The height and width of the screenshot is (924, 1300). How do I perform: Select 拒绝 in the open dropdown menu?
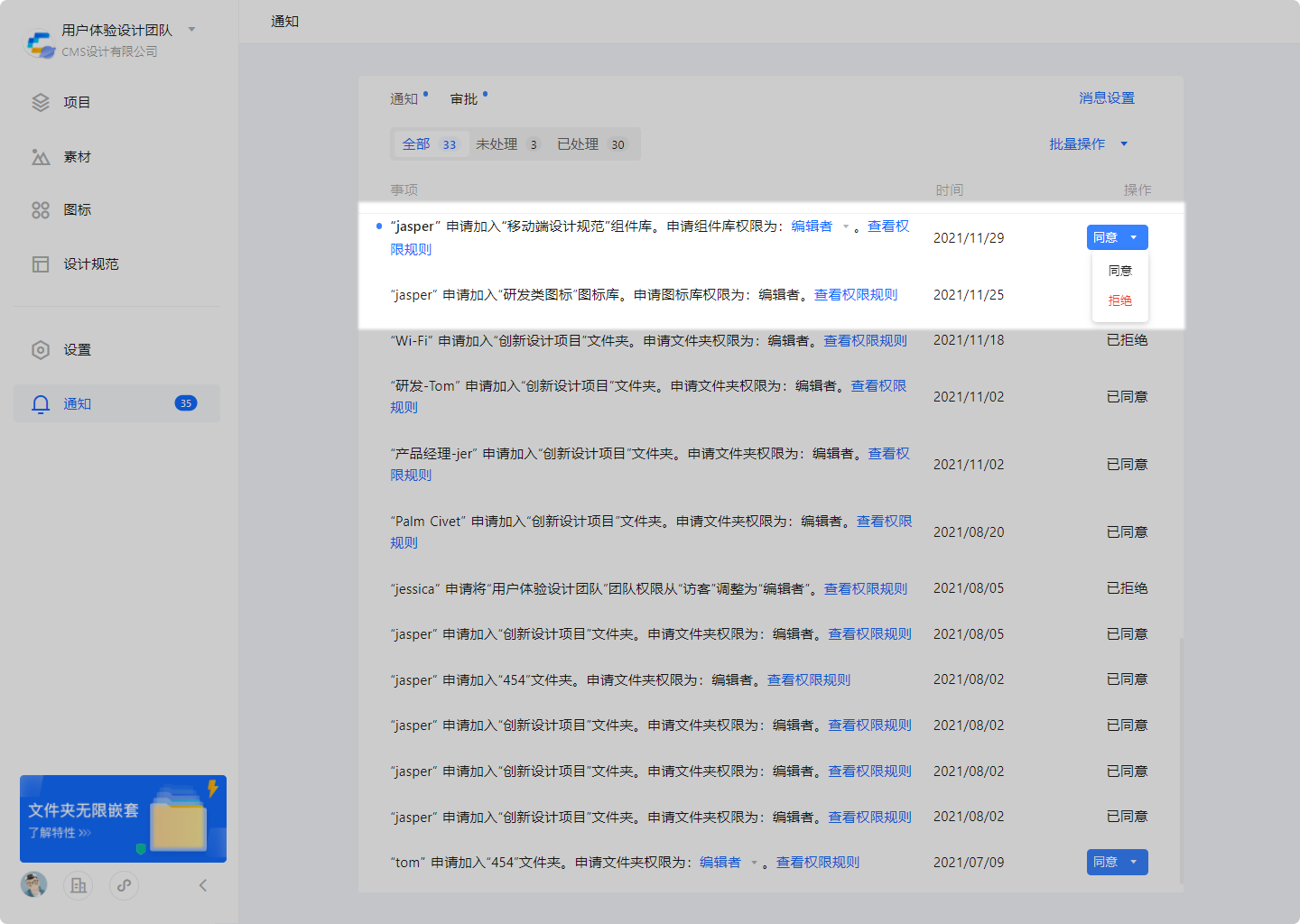coord(1120,300)
